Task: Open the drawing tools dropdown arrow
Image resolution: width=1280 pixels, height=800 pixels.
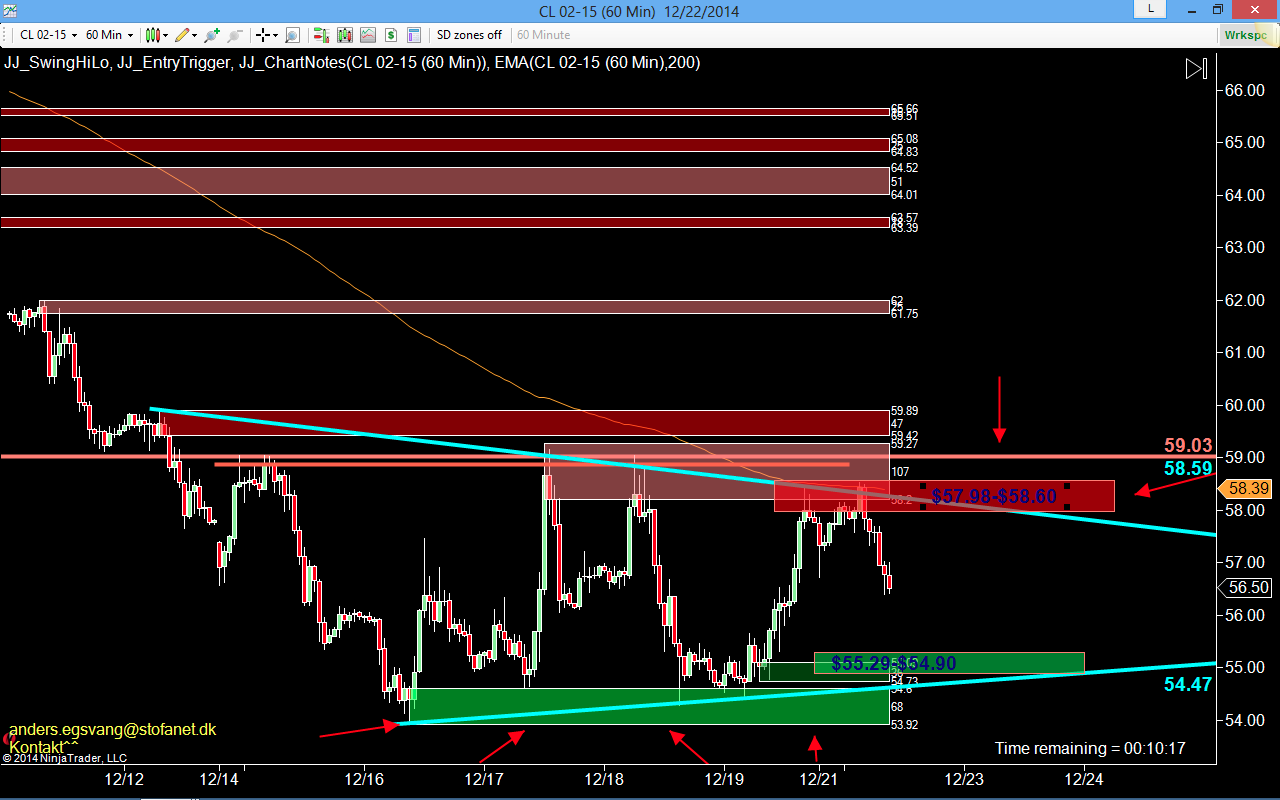Action: point(194,35)
